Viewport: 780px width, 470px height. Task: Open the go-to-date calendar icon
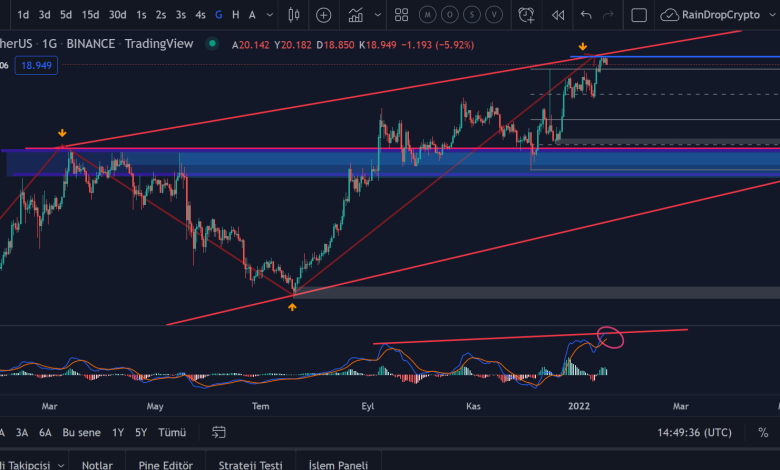pos(218,432)
